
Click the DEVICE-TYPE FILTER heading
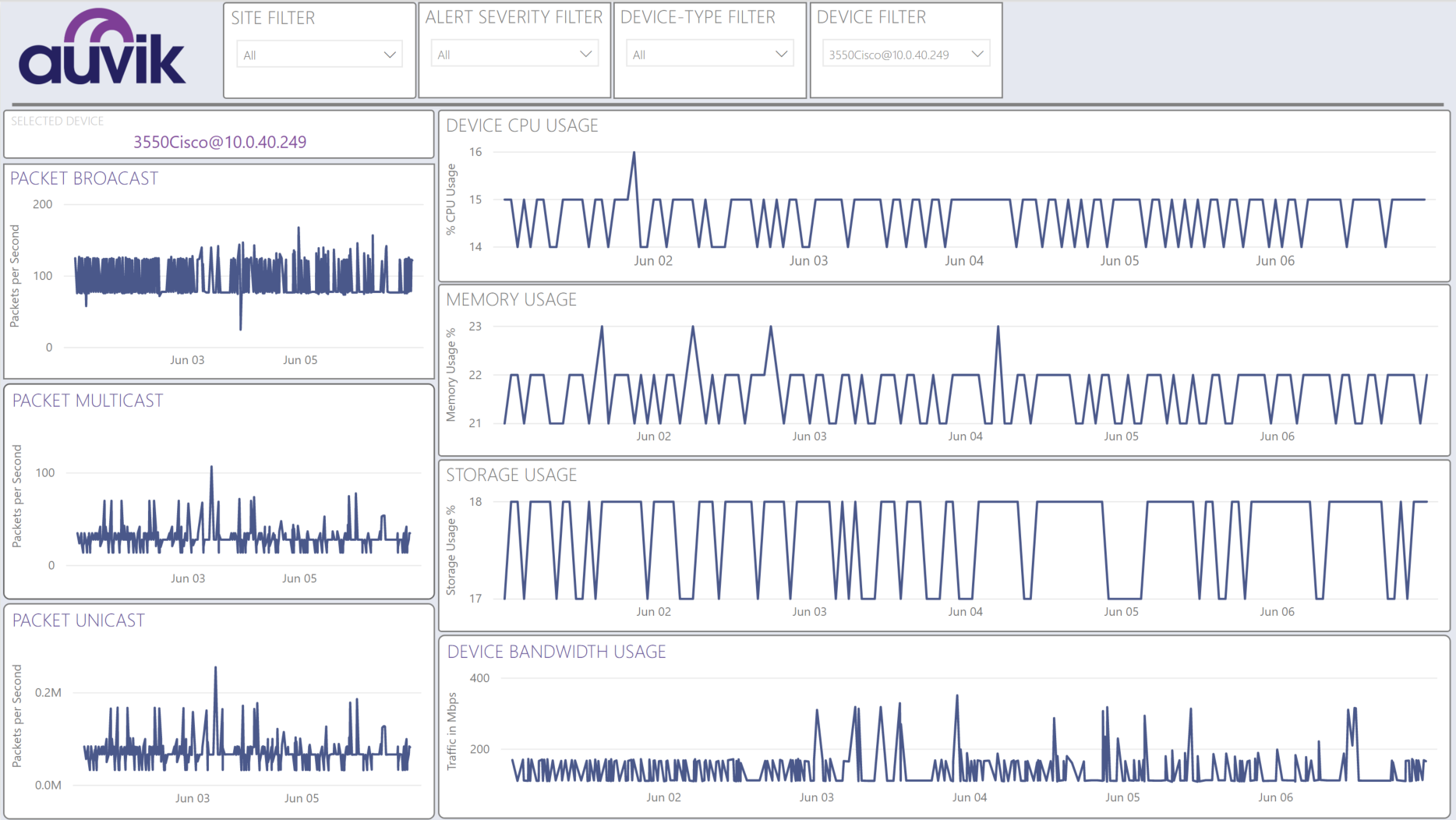(698, 17)
